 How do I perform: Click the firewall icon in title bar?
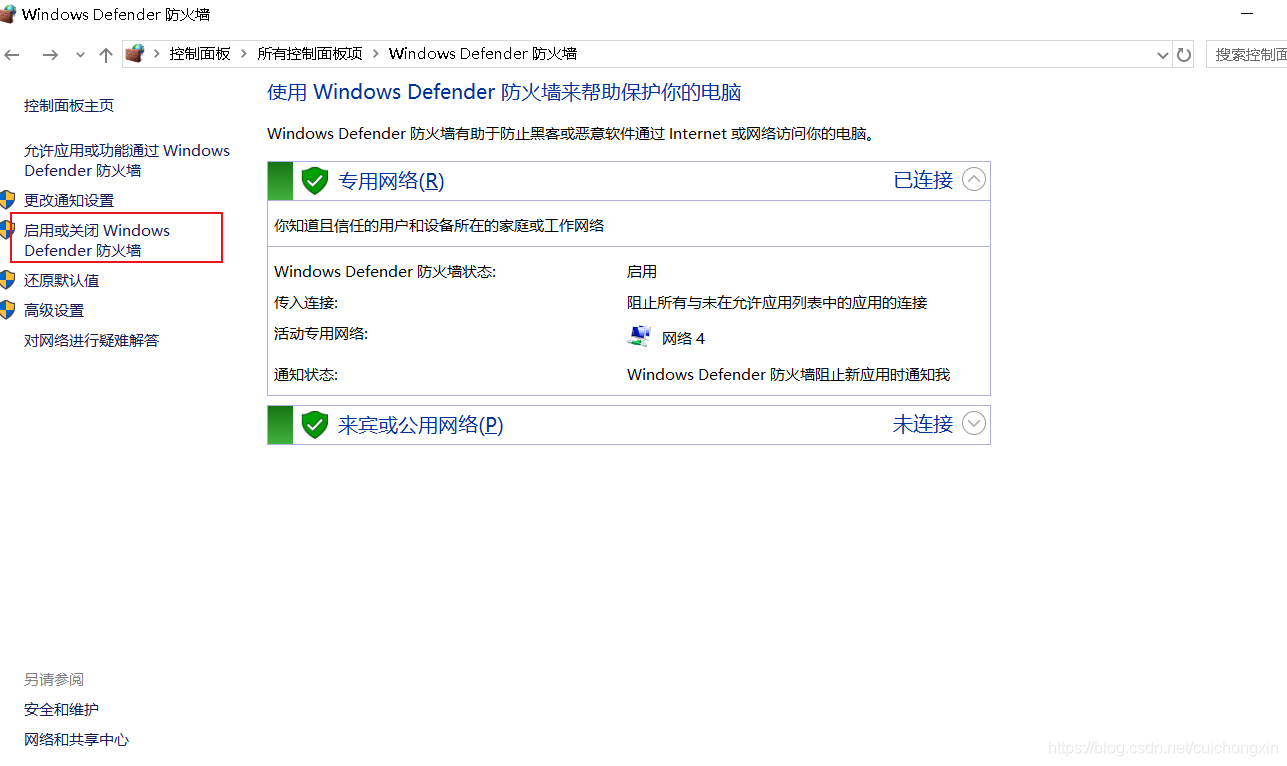(x=7, y=14)
